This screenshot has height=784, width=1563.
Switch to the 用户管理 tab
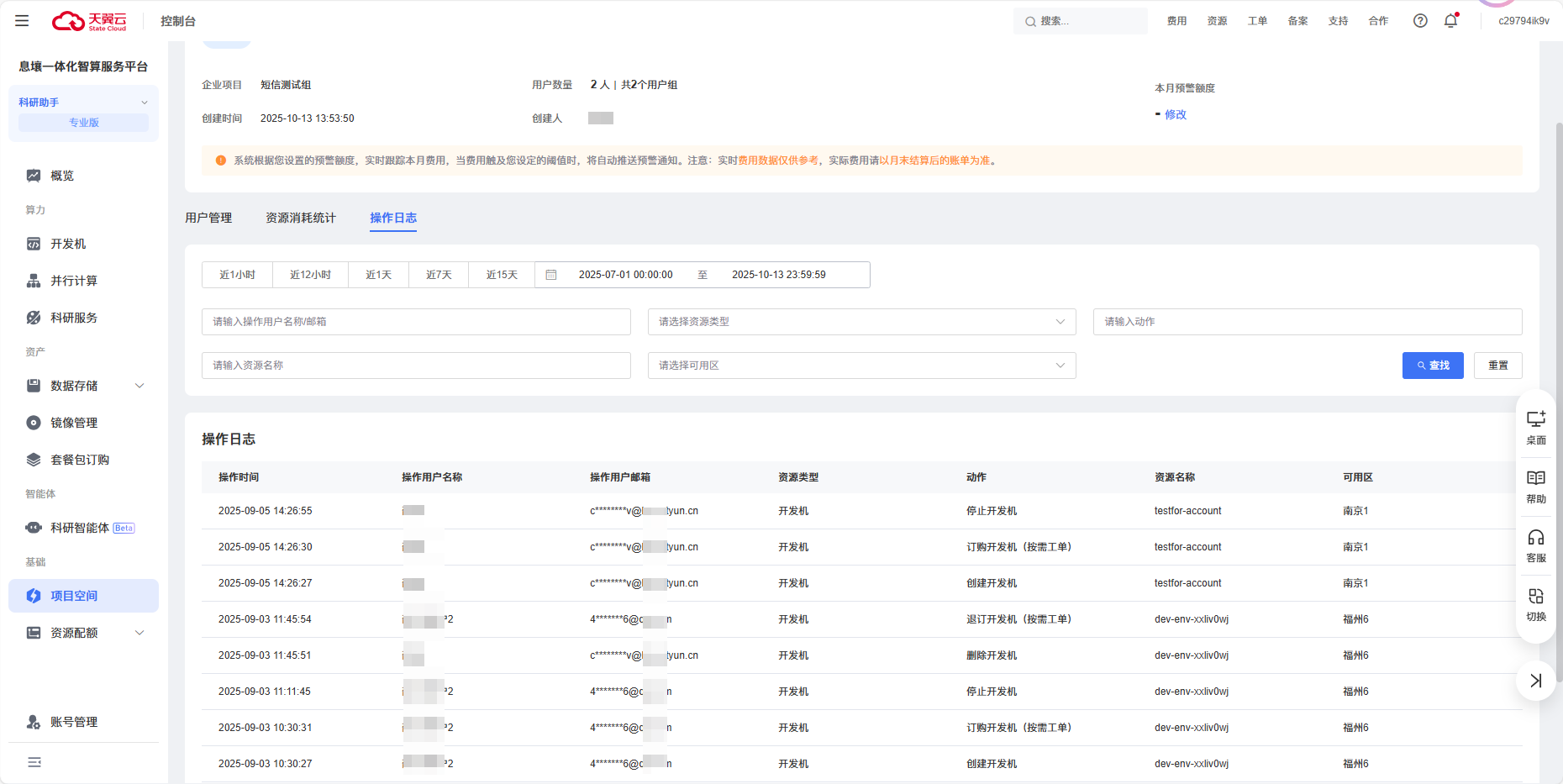pyautogui.click(x=208, y=218)
